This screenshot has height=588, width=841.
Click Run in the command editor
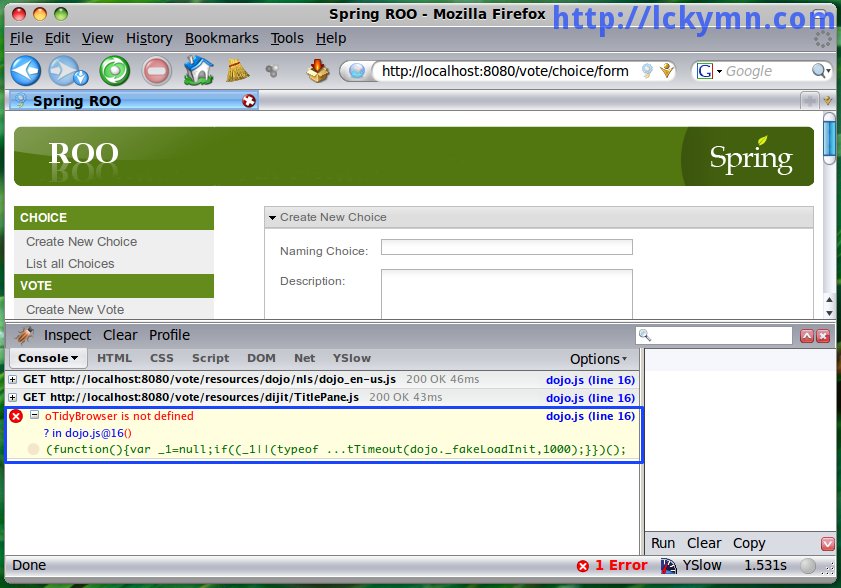click(663, 543)
